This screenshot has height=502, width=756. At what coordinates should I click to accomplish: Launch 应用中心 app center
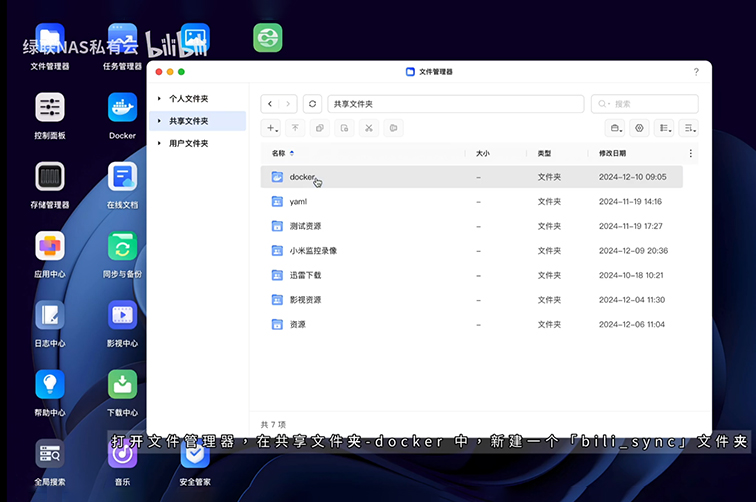click(50, 246)
